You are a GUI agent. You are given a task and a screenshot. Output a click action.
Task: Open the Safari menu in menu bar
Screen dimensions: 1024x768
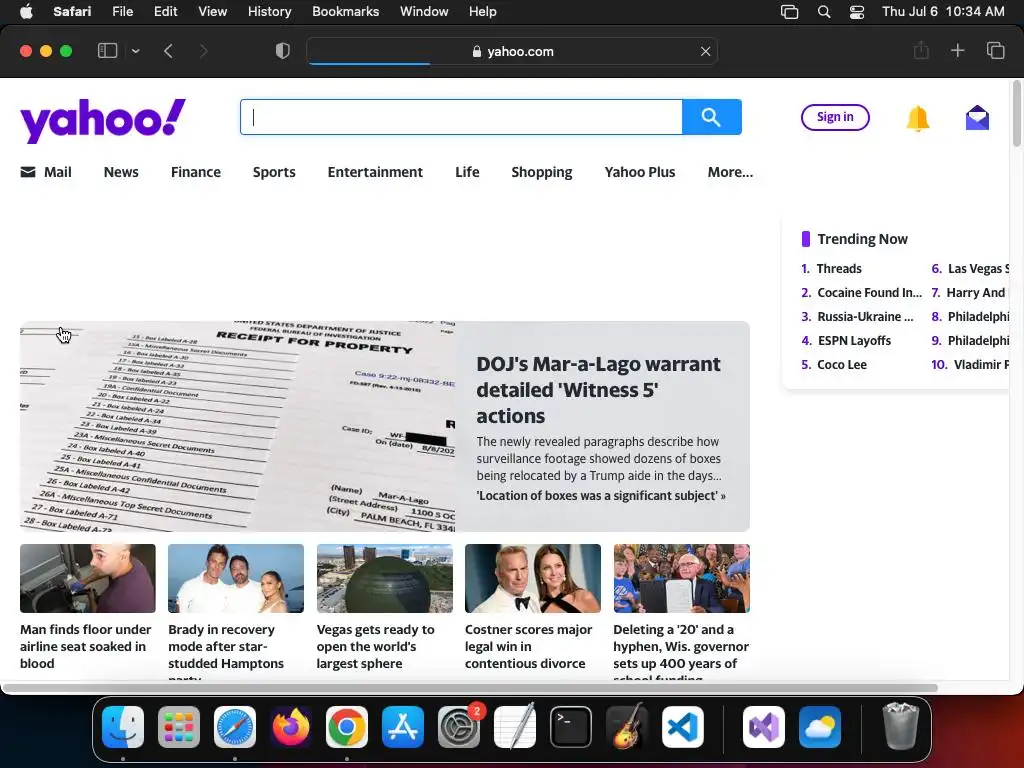click(x=72, y=12)
